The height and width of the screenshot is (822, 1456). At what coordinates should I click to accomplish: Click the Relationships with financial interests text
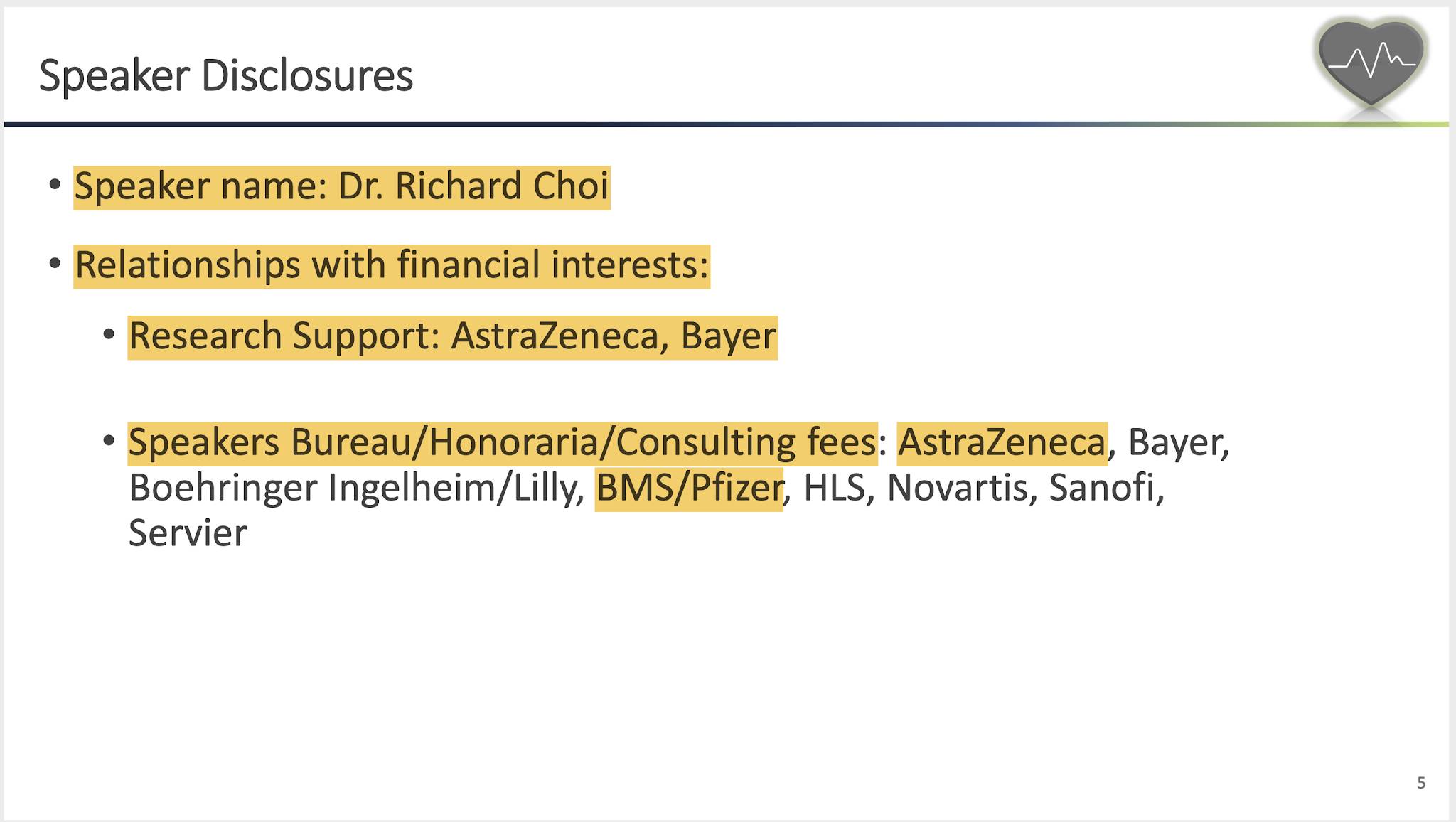(392, 266)
